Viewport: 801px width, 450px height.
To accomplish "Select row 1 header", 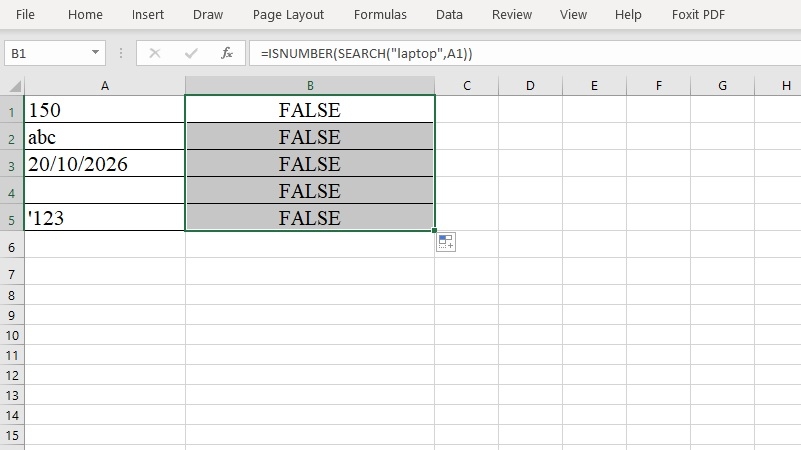I will (12, 109).
